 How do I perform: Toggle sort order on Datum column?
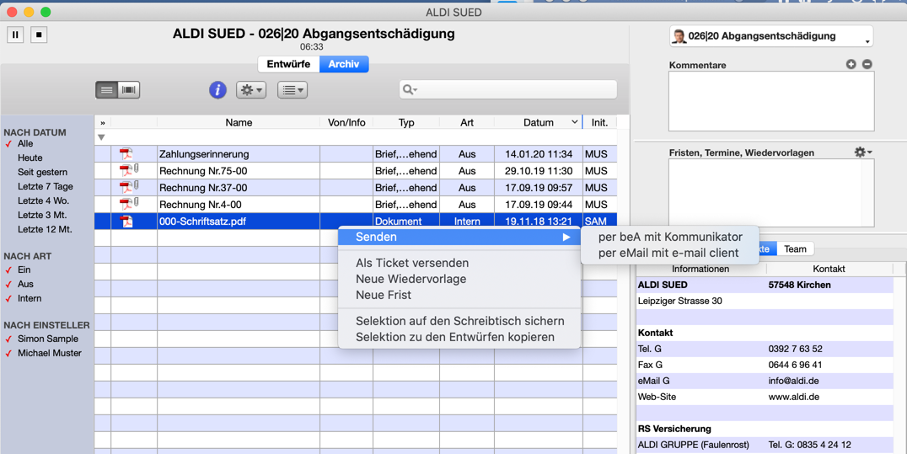point(539,123)
